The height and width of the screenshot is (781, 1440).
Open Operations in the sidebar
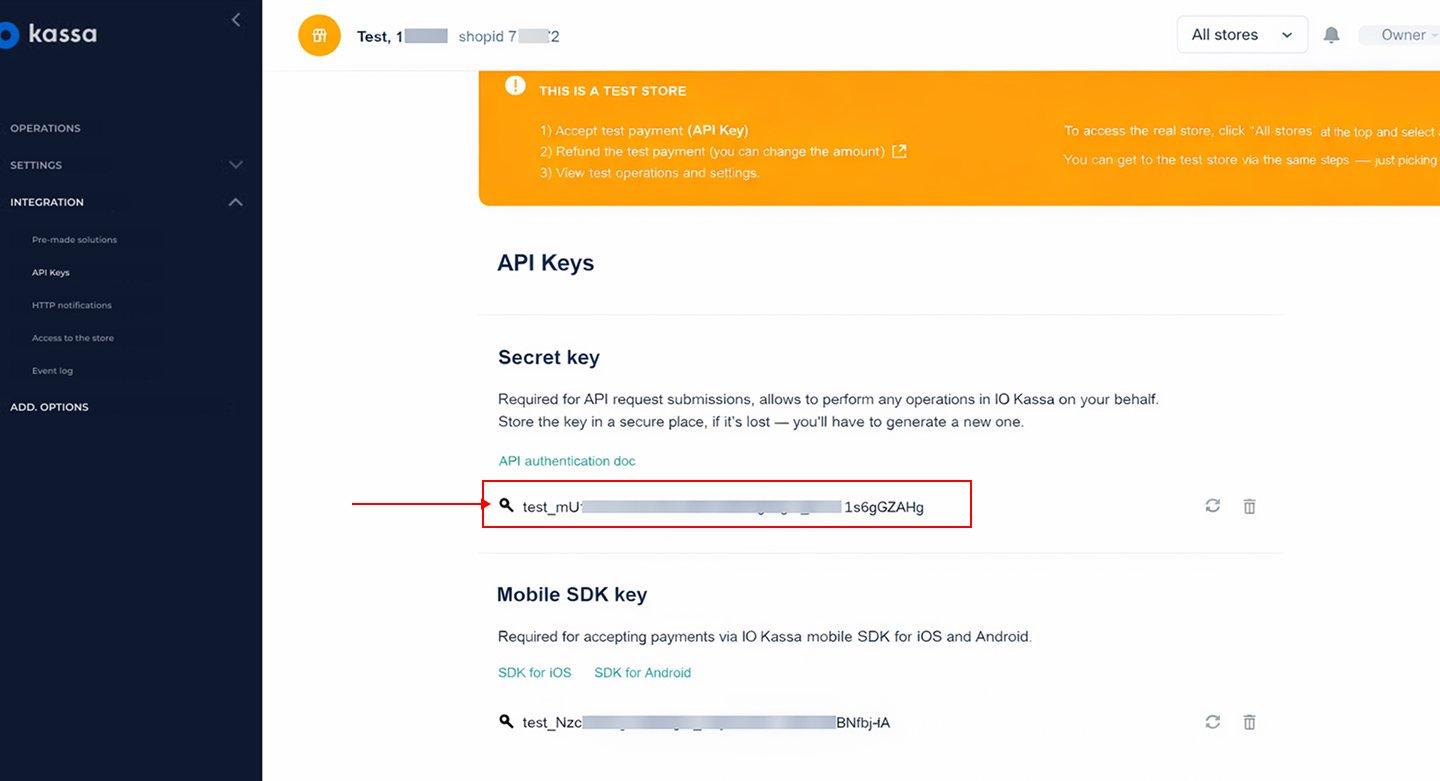[x=45, y=128]
